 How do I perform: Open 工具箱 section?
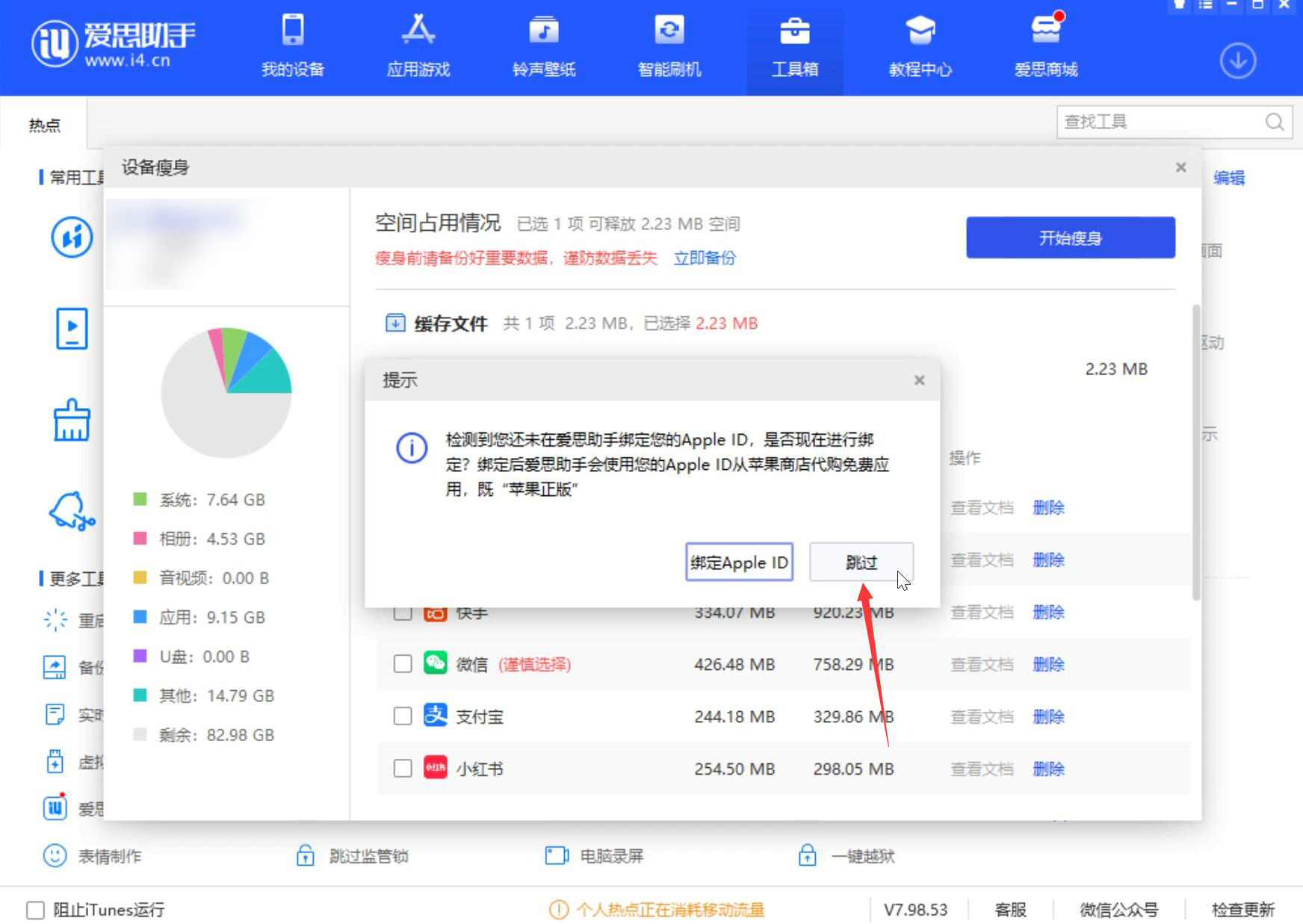pyautogui.click(x=795, y=48)
